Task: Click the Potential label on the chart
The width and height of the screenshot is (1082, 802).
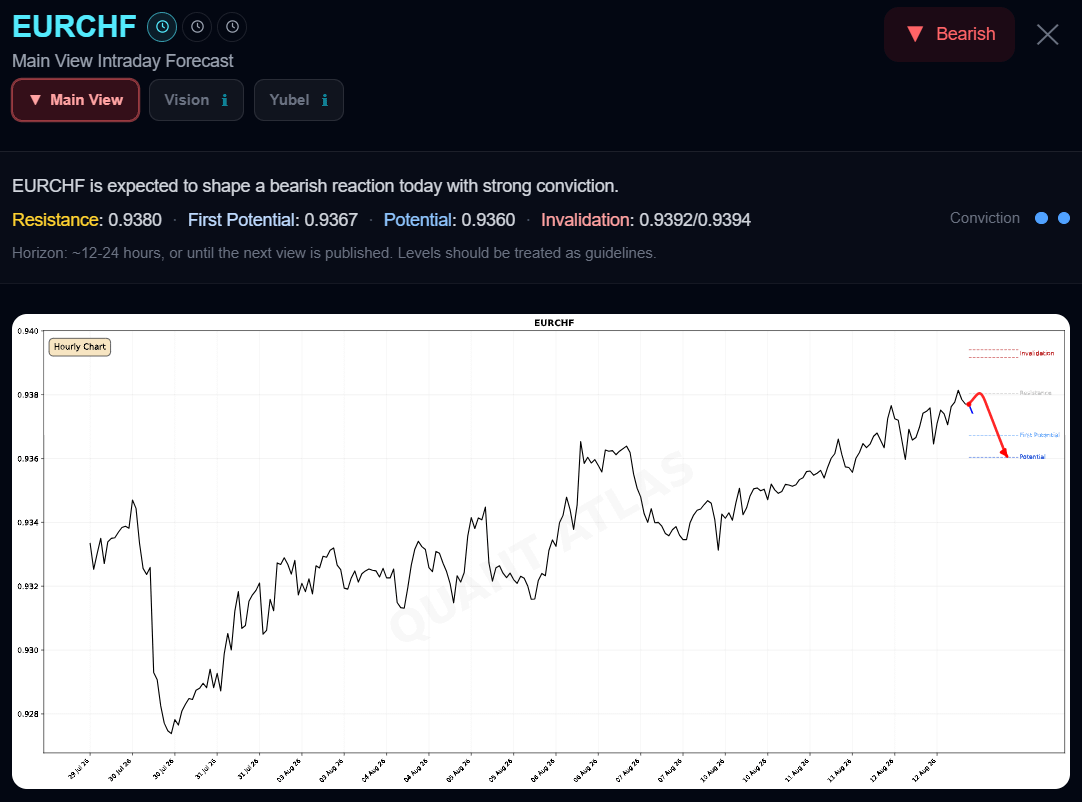Action: pos(1032,457)
